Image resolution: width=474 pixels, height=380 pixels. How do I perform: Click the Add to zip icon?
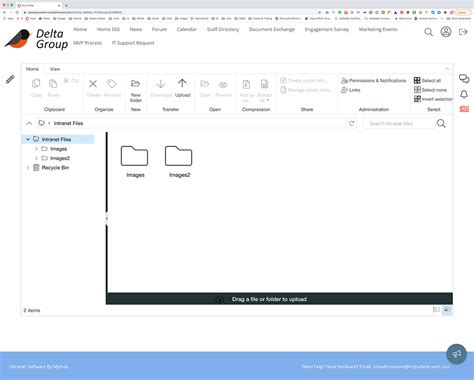pyautogui.click(x=246, y=84)
